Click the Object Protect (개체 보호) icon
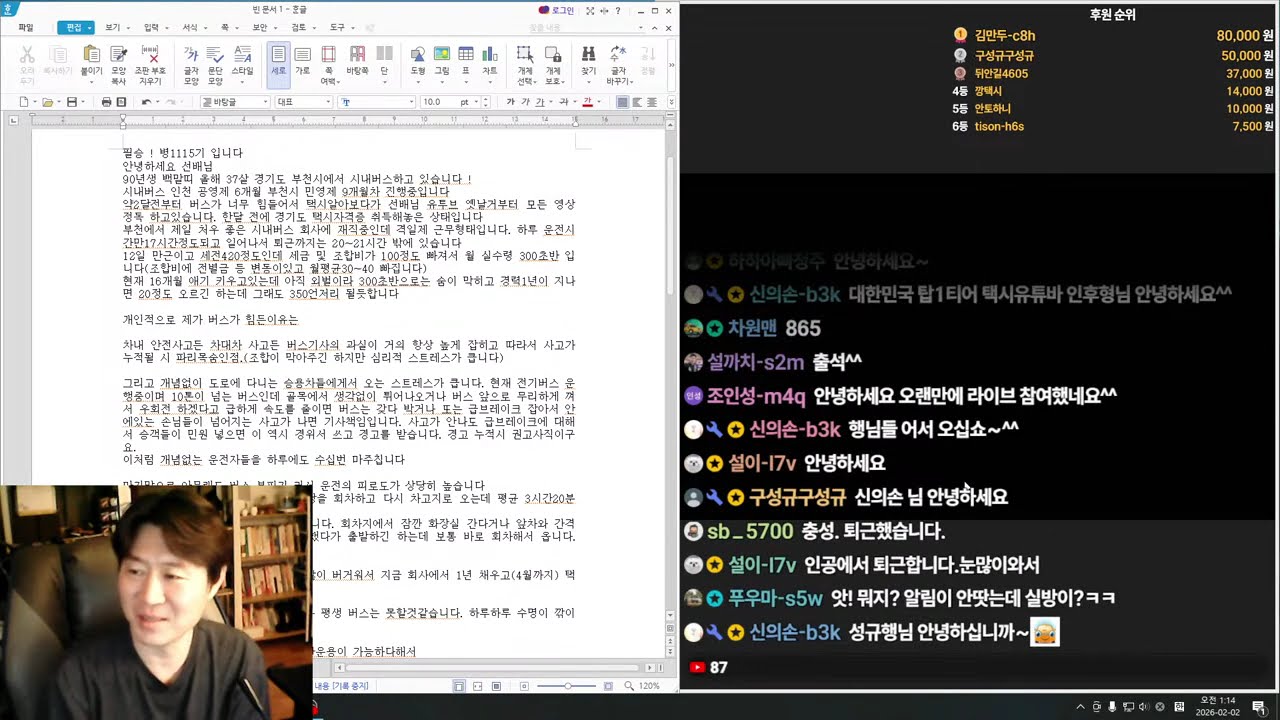Image resolution: width=1280 pixels, height=720 pixels. 553,54
